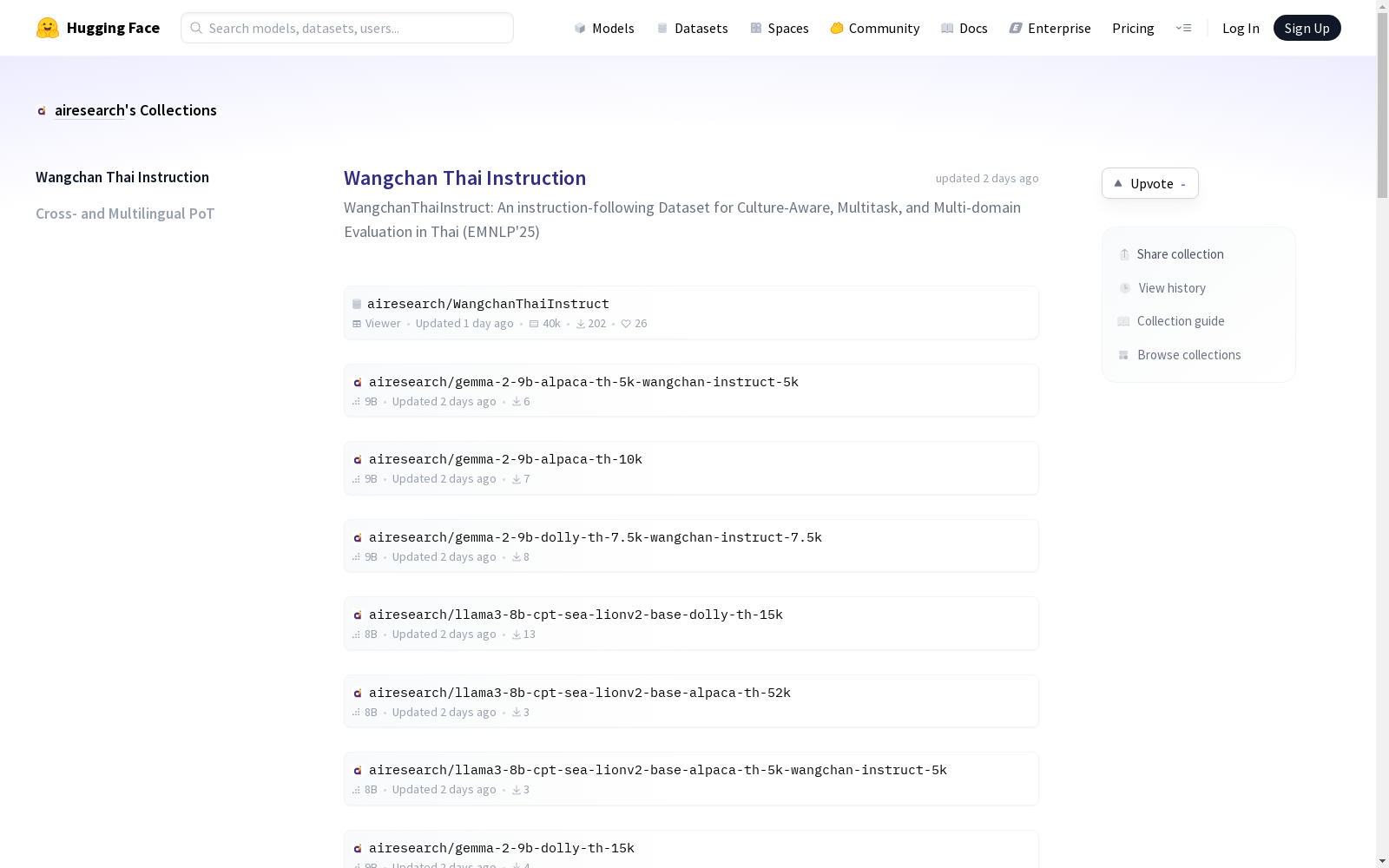This screenshot has height=868, width=1389.
Task: Click avatar icon of gemma-2-9b-alpaca-th-10k
Action: click(x=358, y=460)
